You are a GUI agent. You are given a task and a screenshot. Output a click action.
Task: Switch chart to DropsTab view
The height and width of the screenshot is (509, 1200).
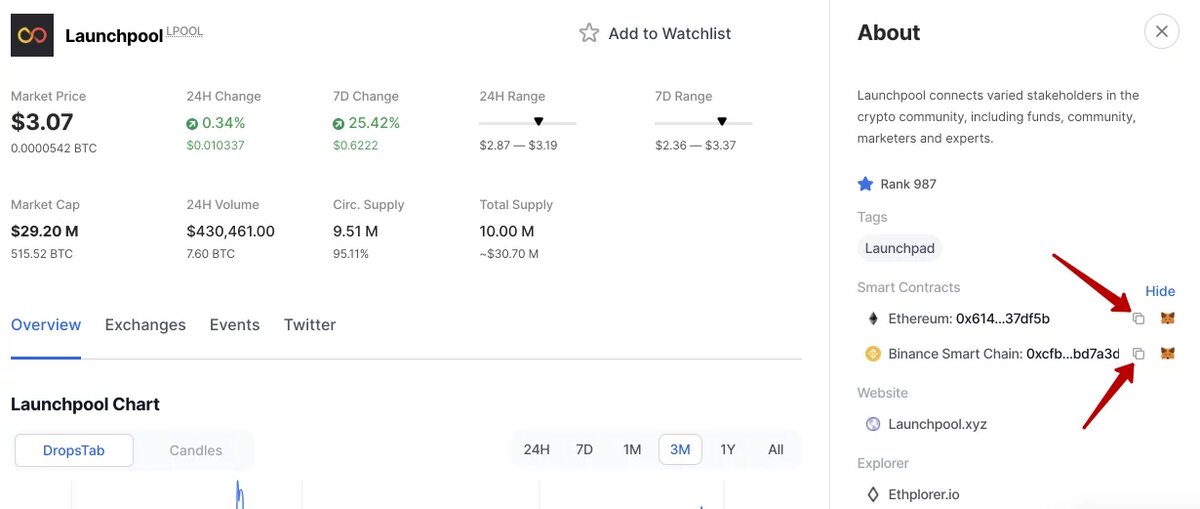[x=74, y=450]
